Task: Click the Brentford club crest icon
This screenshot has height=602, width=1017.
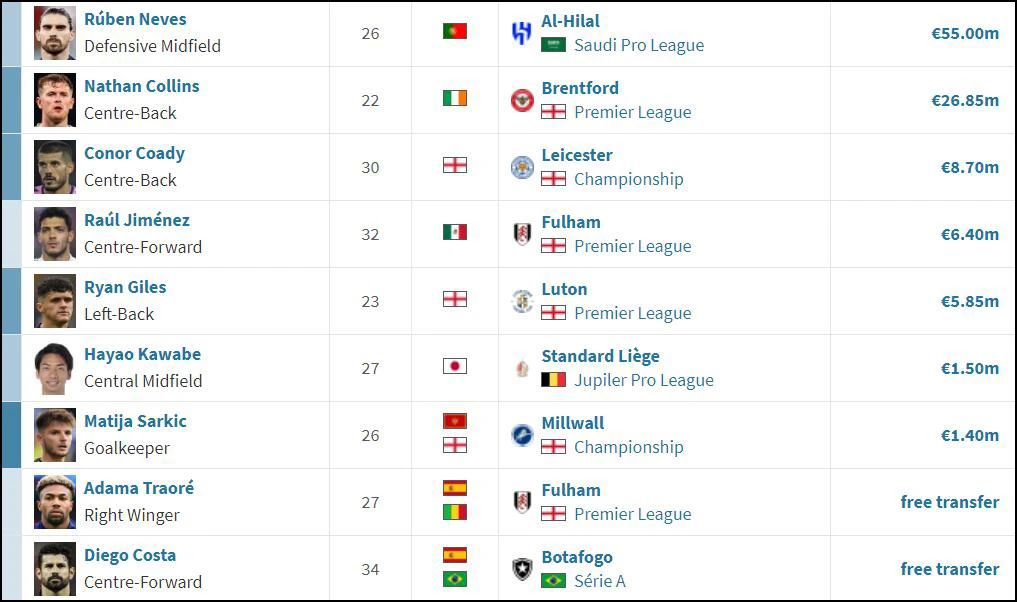Action: (x=522, y=100)
